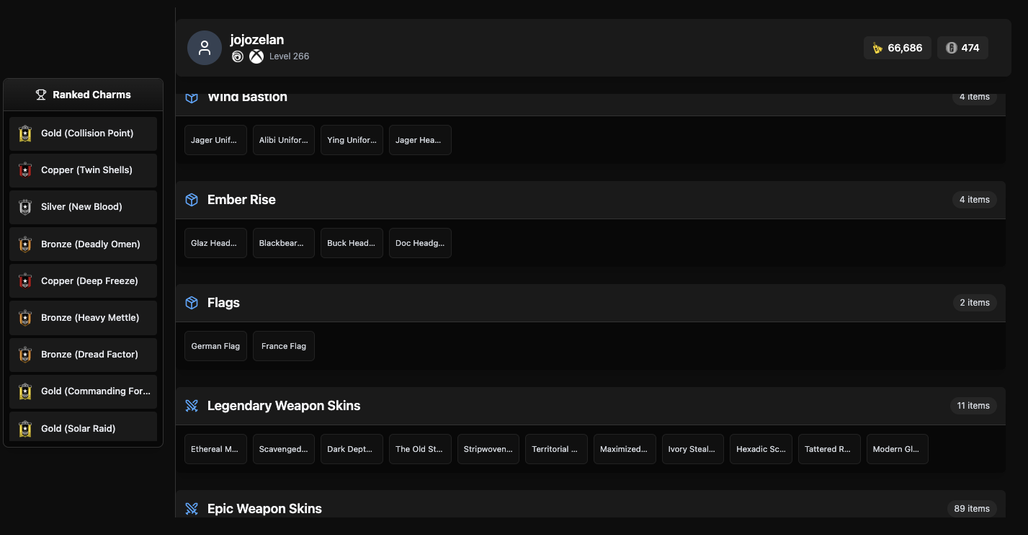
Task: Click the R6 credits icon by 474
Action: (951, 48)
